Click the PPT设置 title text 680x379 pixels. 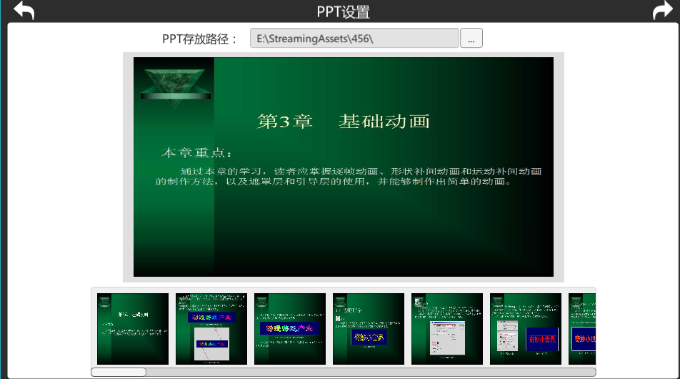click(343, 12)
